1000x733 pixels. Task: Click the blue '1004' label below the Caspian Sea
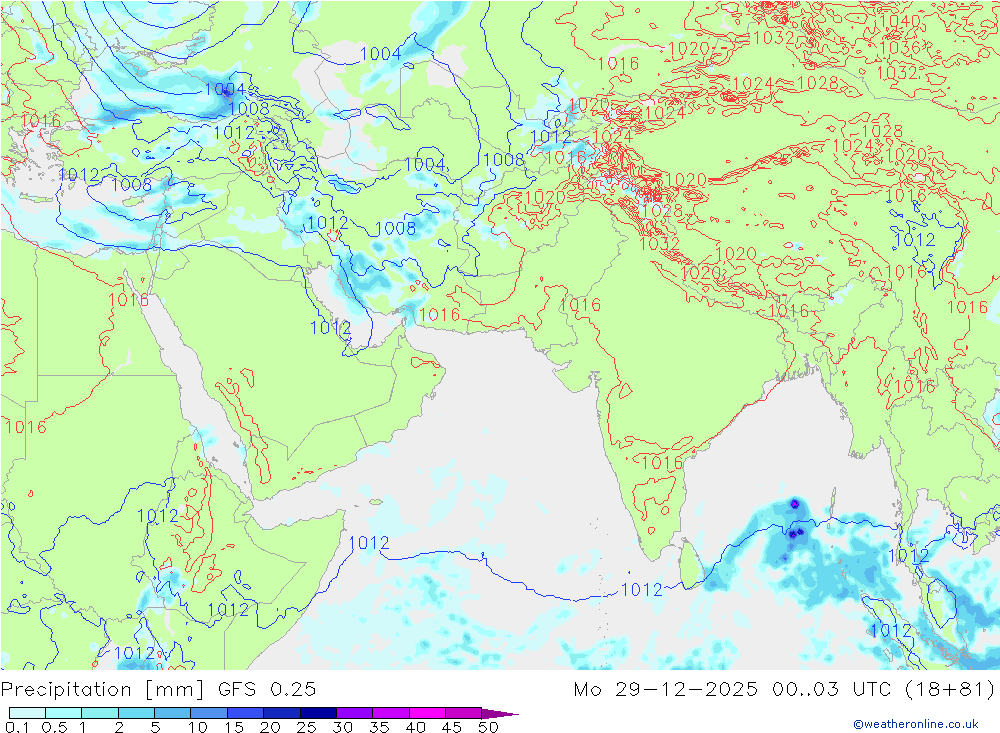(x=425, y=164)
